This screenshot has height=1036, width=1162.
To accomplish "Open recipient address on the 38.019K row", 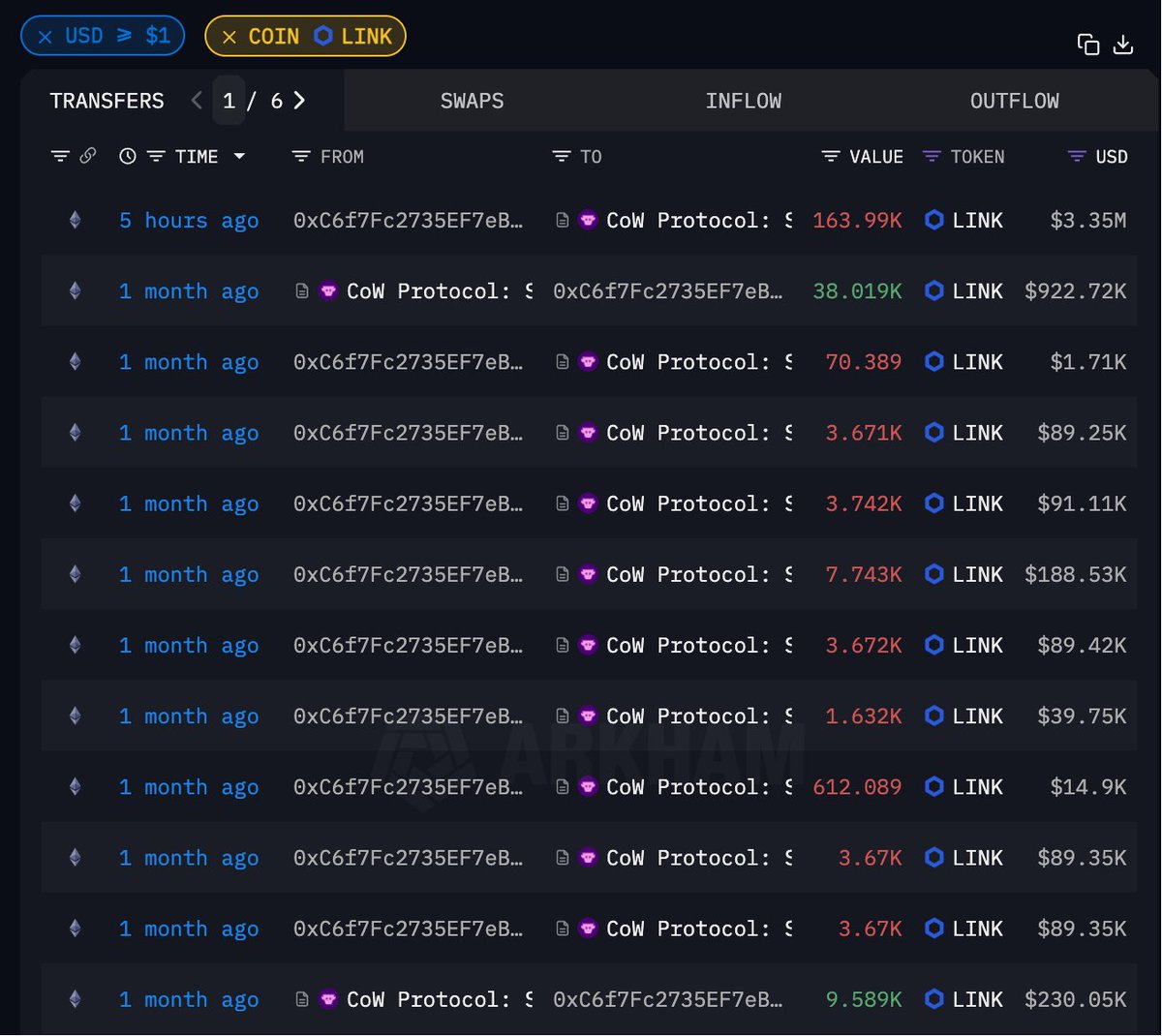I will (x=667, y=291).
